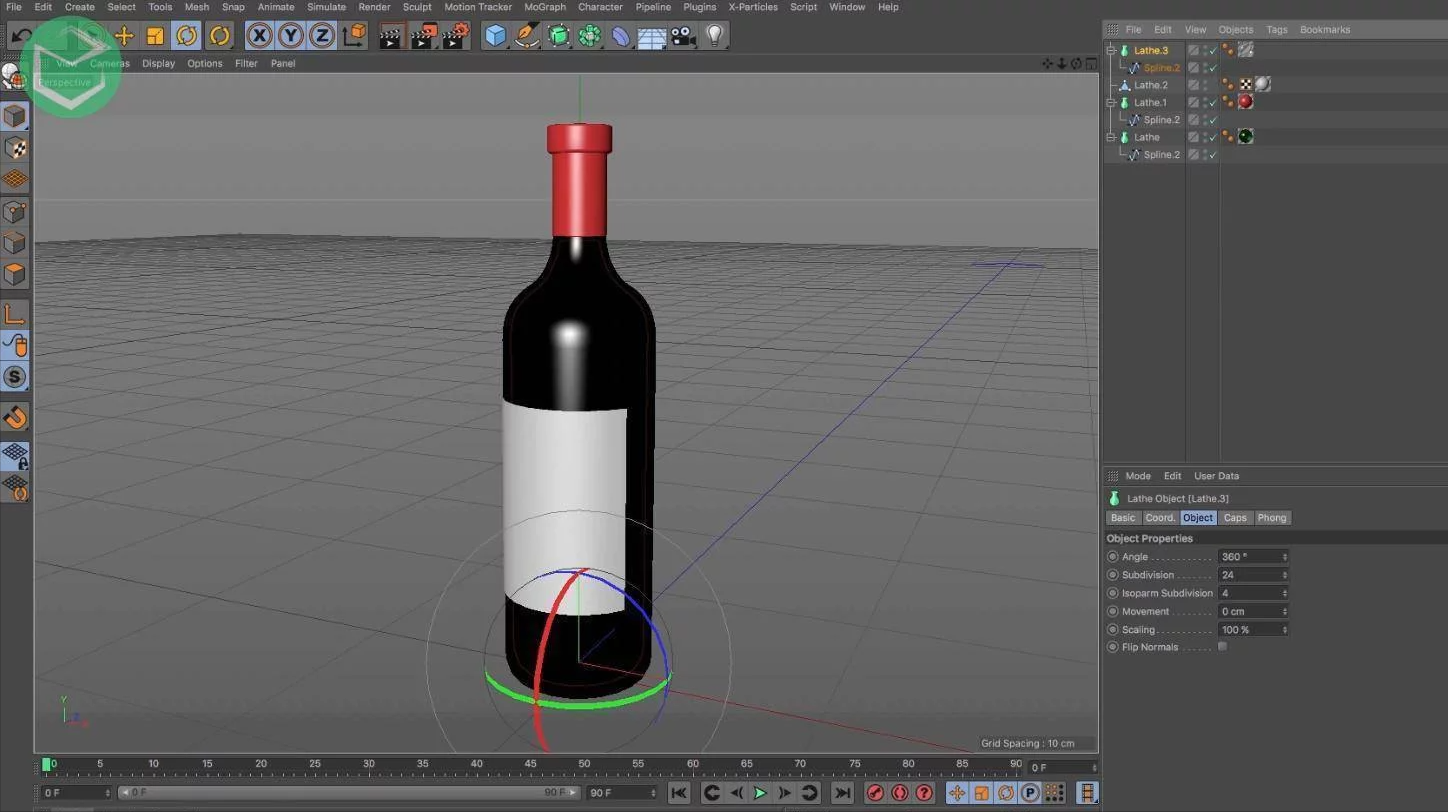Image resolution: width=1448 pixels, height=812 pixels.
Task: Open the Light object tool
Action: pos(714,36)
